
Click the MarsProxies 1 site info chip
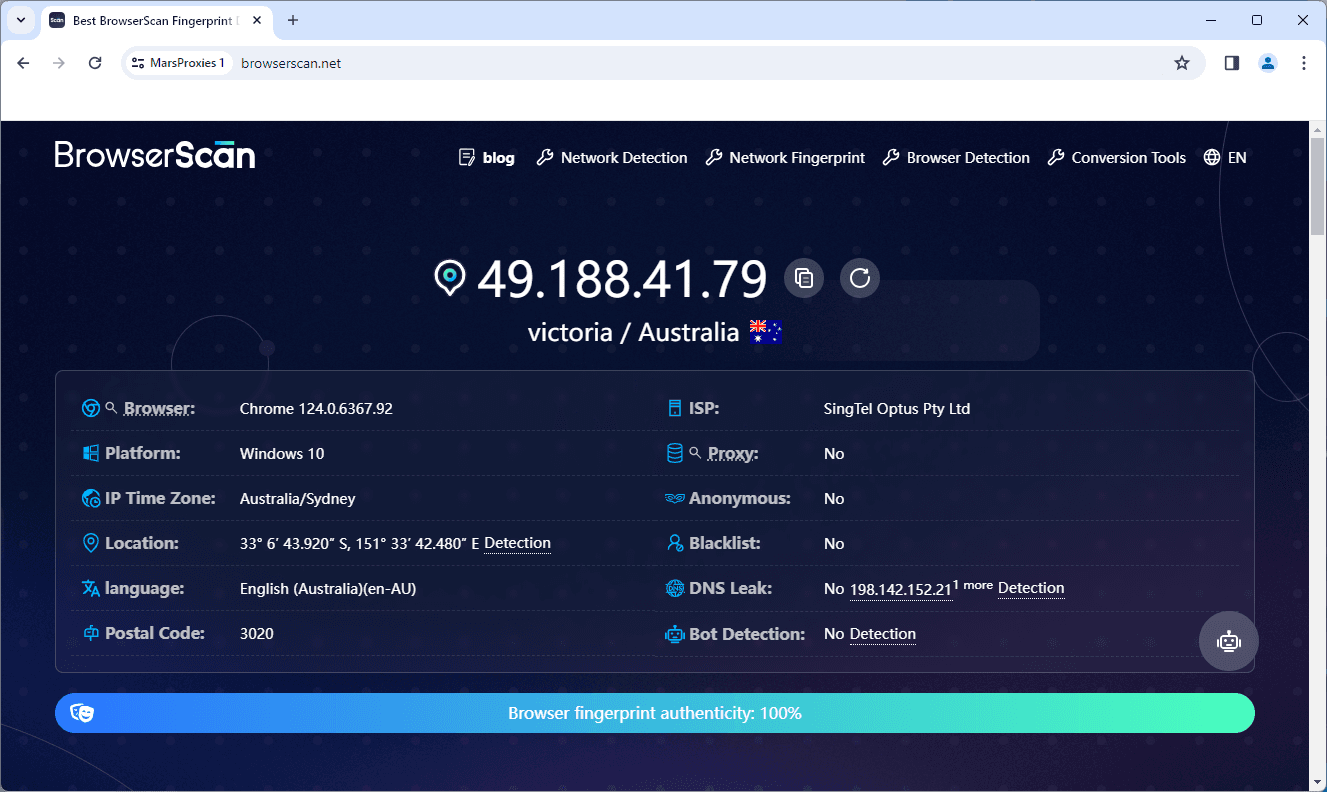tap(179, 63)
